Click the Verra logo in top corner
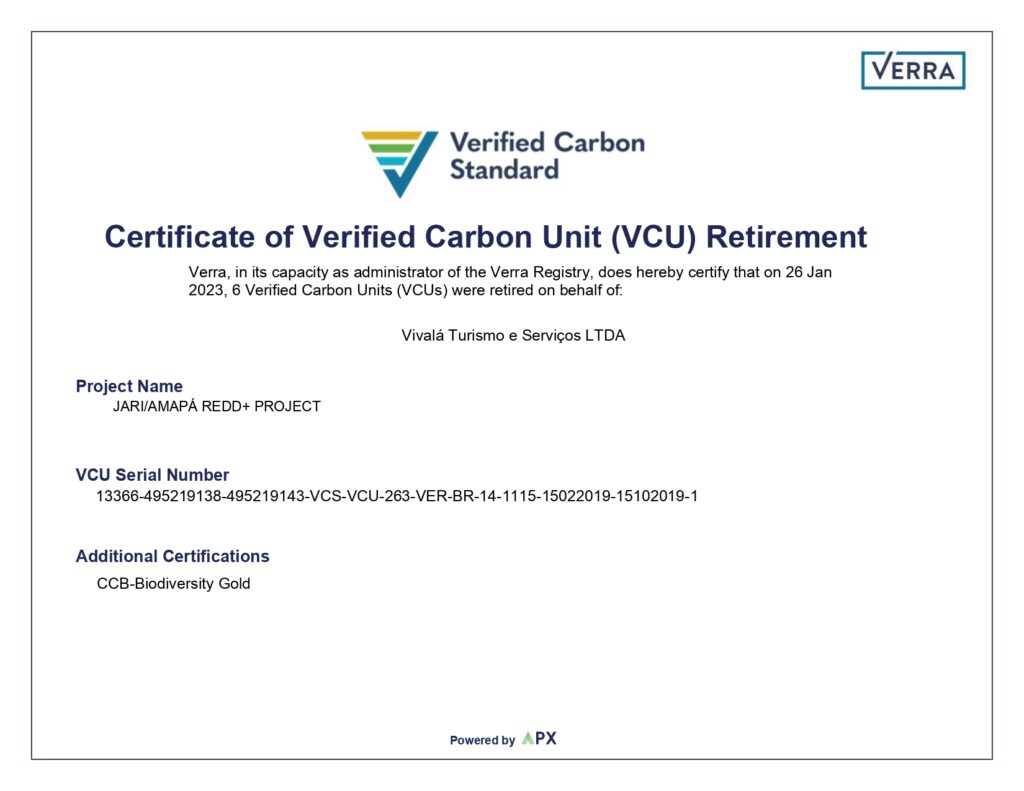Viewport: 1024px width, 791px height. [x=912, y=70]
